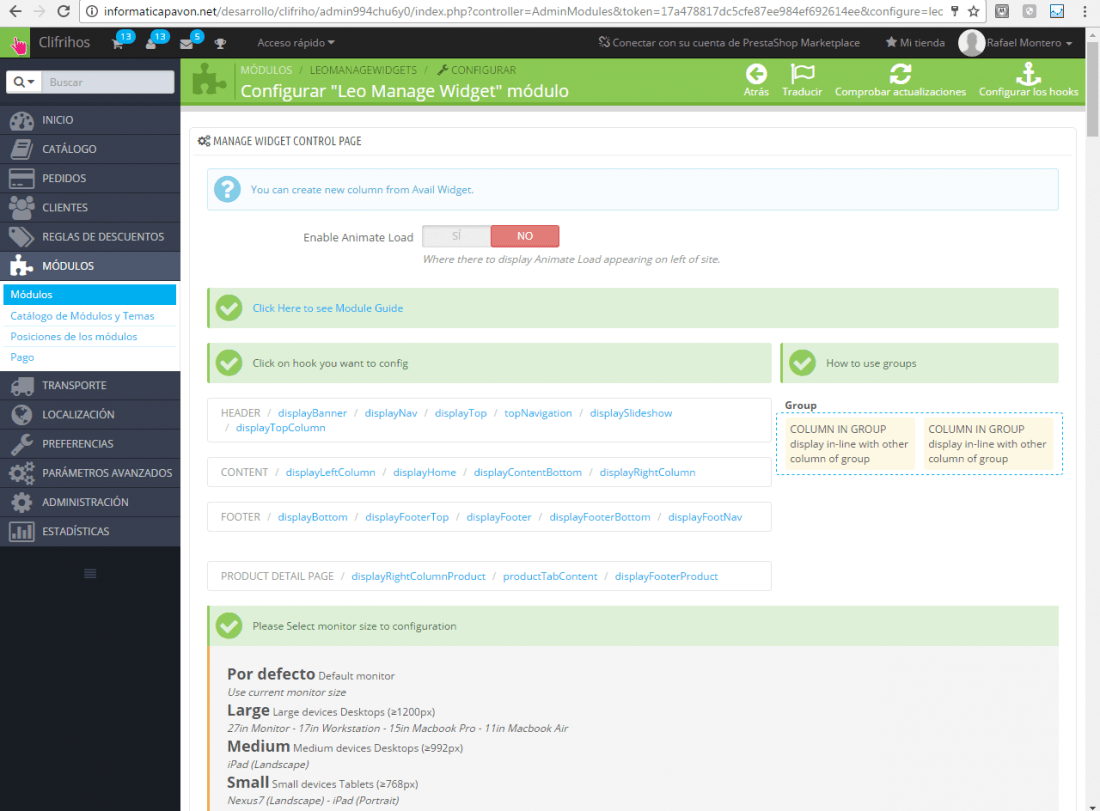Image resolution: width=1100 pixels, height=811 pixels.
Task: Click the site information icon in address bar
Action: click(91, 11)
